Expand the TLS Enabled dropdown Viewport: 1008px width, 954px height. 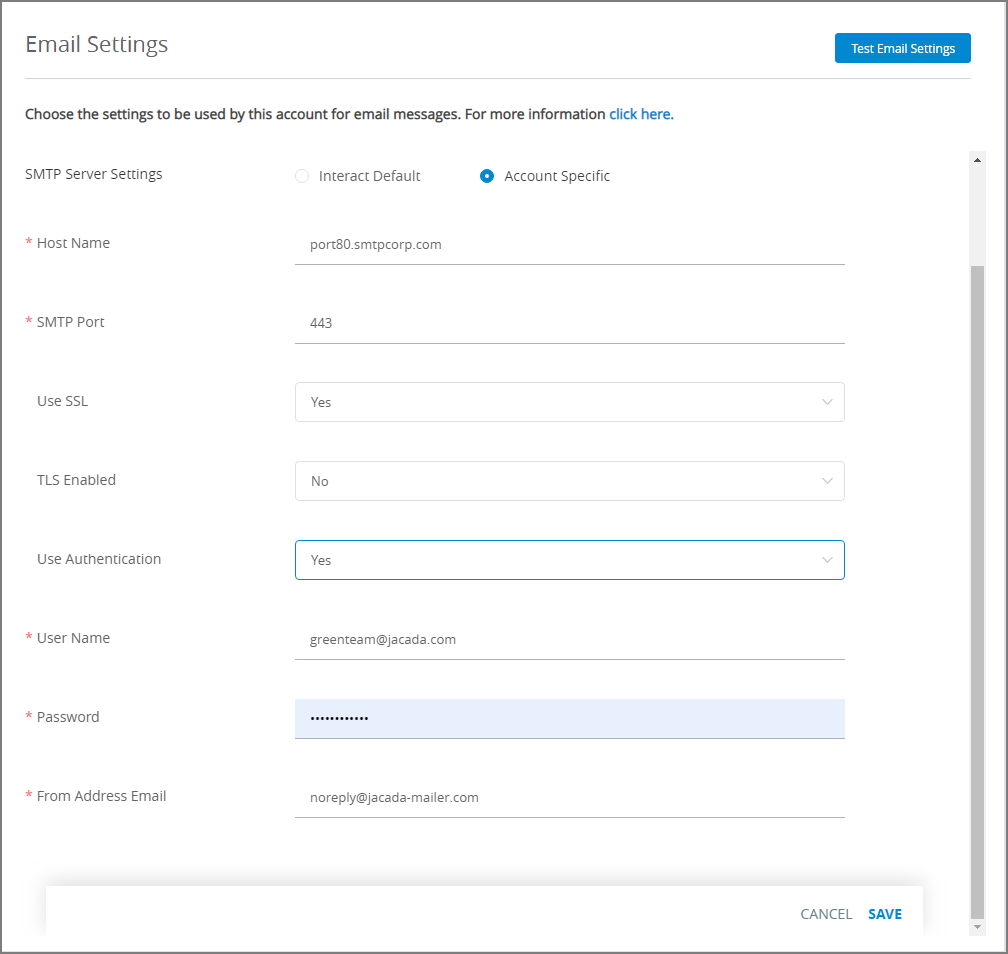pyautogui.click(x=570, y=482)
